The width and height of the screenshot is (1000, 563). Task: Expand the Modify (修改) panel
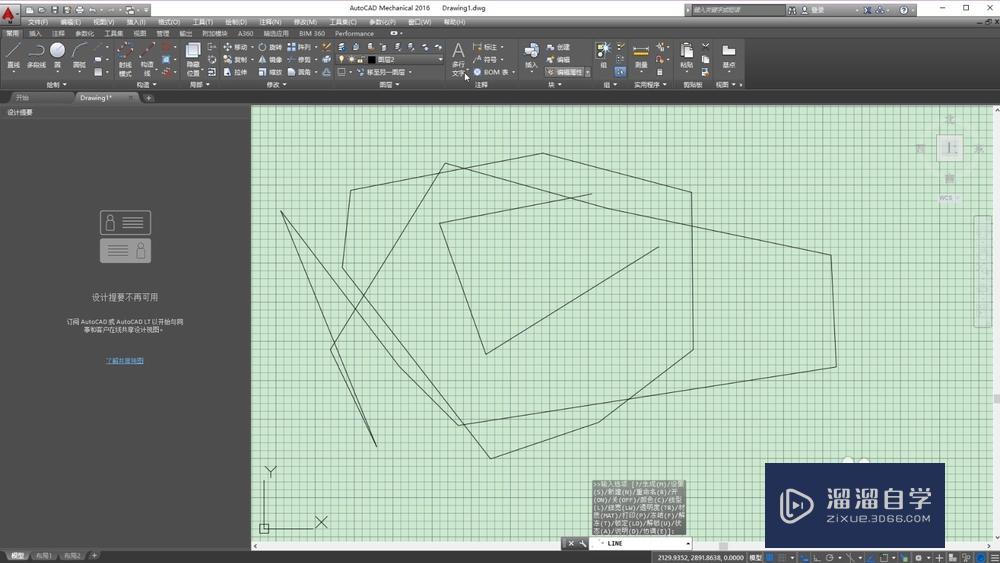click(276, 85)
